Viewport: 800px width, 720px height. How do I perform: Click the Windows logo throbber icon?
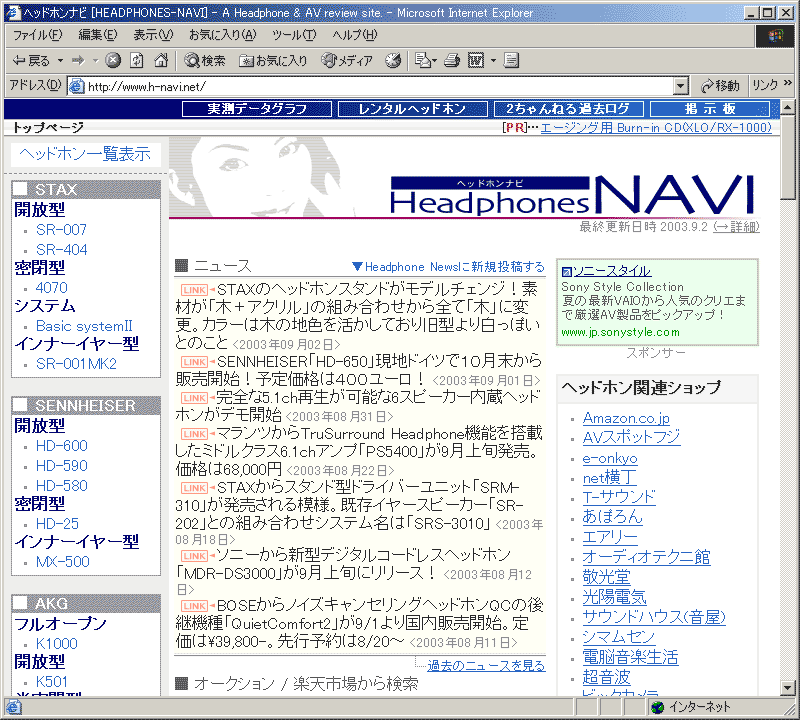[x=775, y=35]
